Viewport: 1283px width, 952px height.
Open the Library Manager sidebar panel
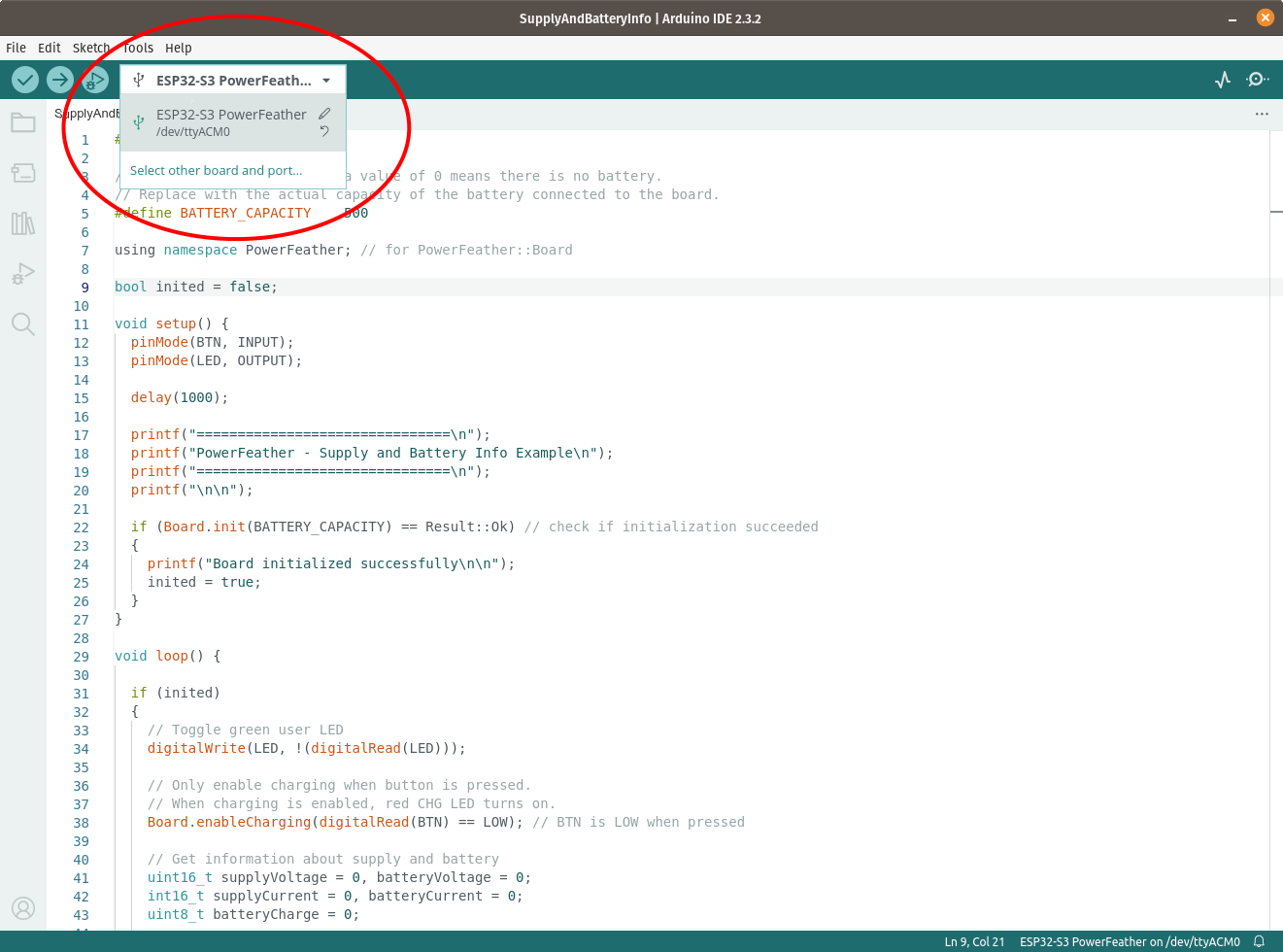23,223
